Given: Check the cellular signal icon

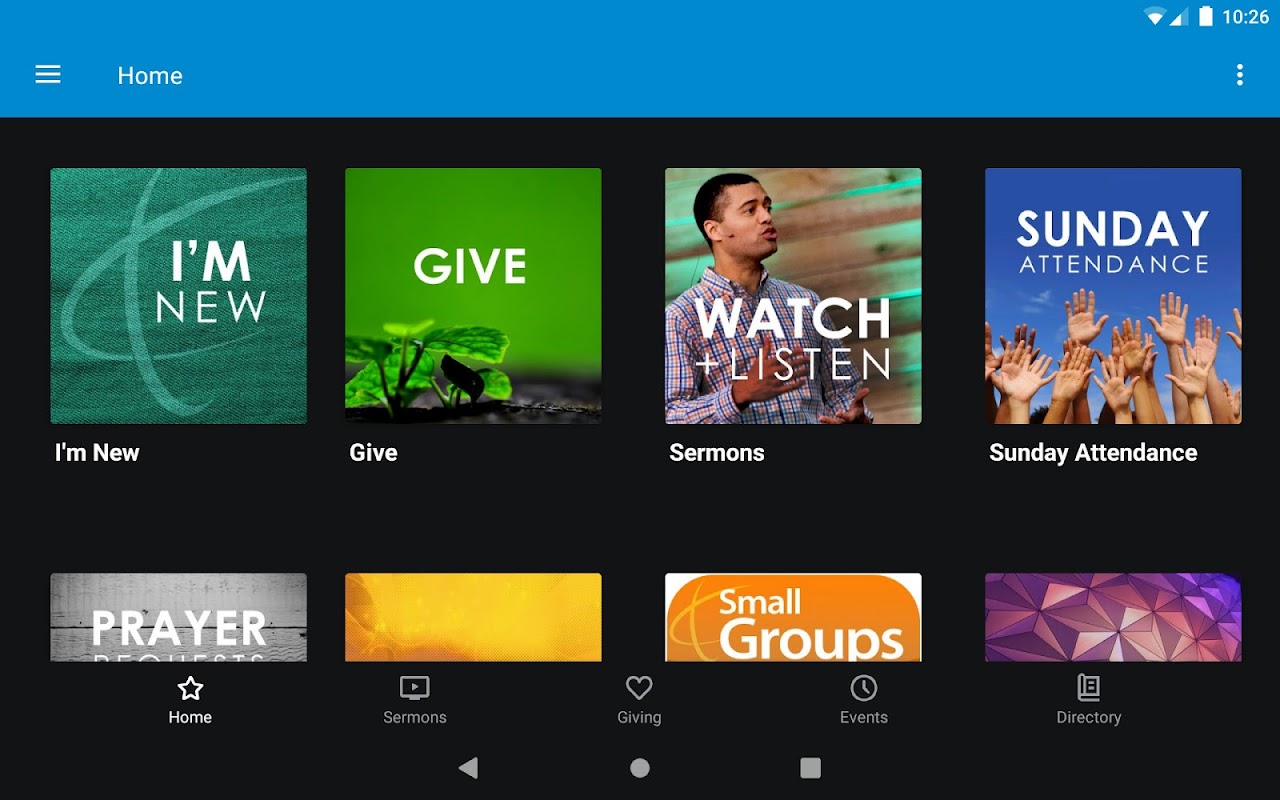Looking at the screenshot, I should click(x=1179, y=17).
